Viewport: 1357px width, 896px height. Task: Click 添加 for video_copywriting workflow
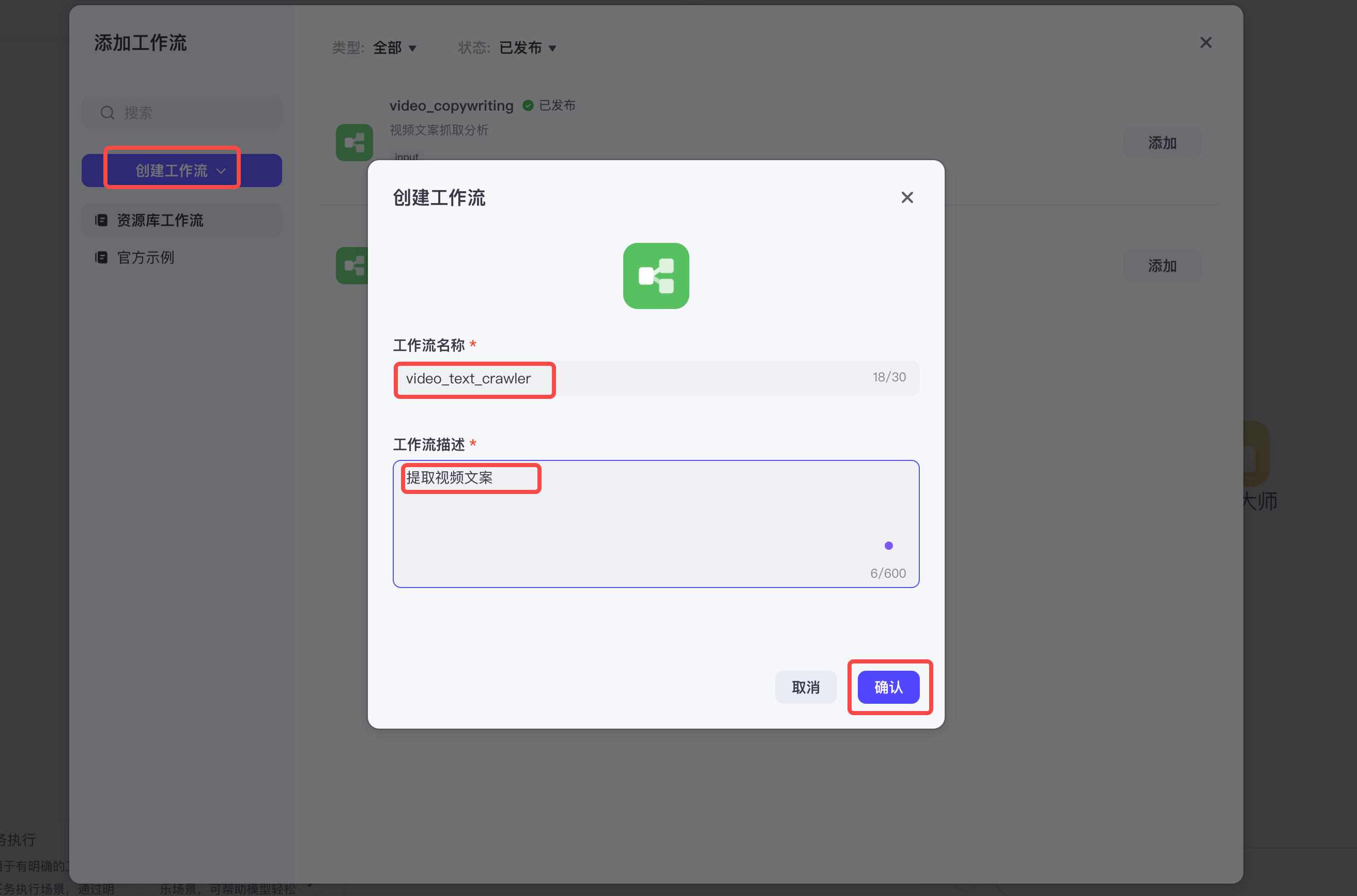point(1162,143)
